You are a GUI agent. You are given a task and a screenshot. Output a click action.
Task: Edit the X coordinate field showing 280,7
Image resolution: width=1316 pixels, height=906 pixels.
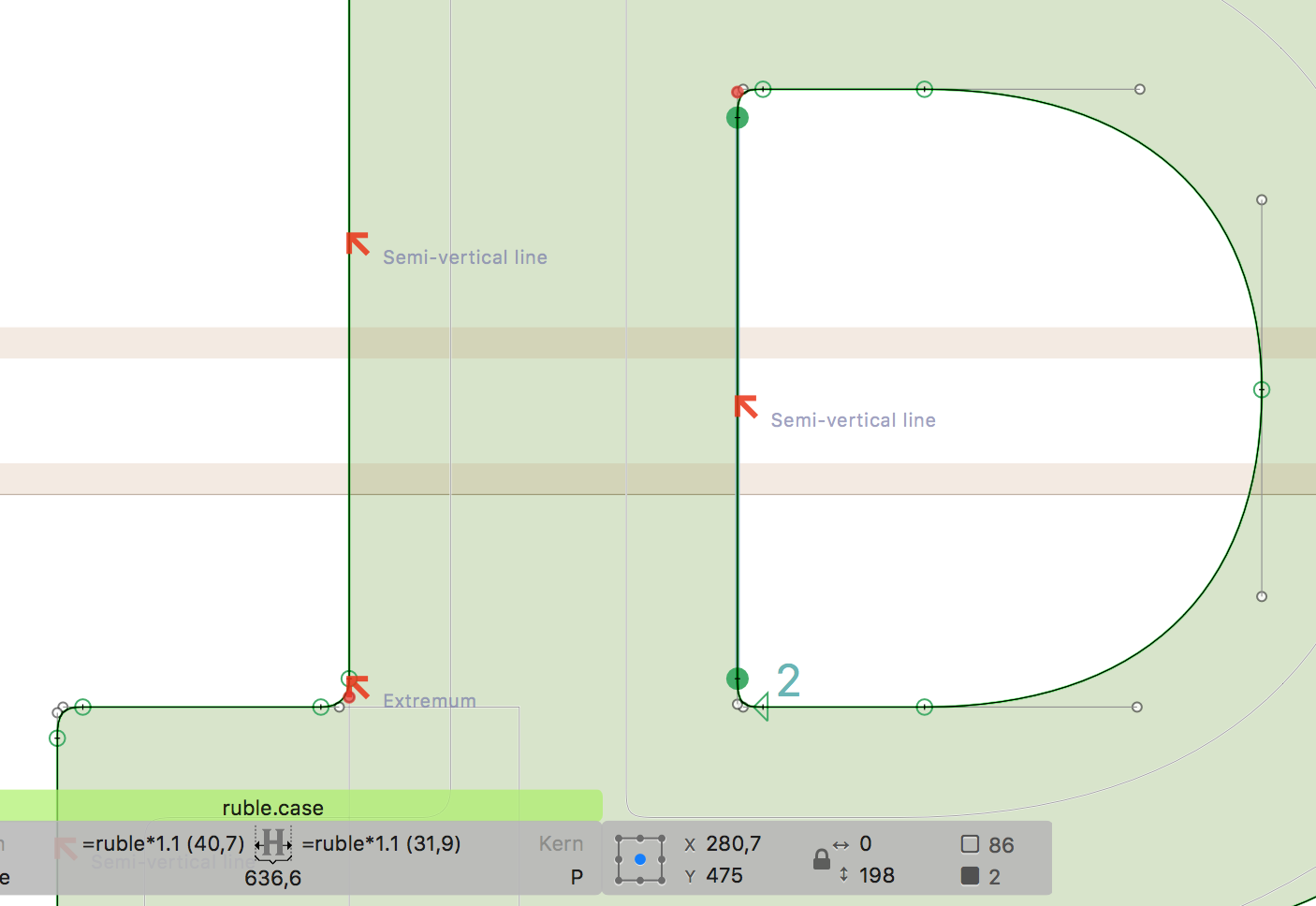[x=733, y=844]
